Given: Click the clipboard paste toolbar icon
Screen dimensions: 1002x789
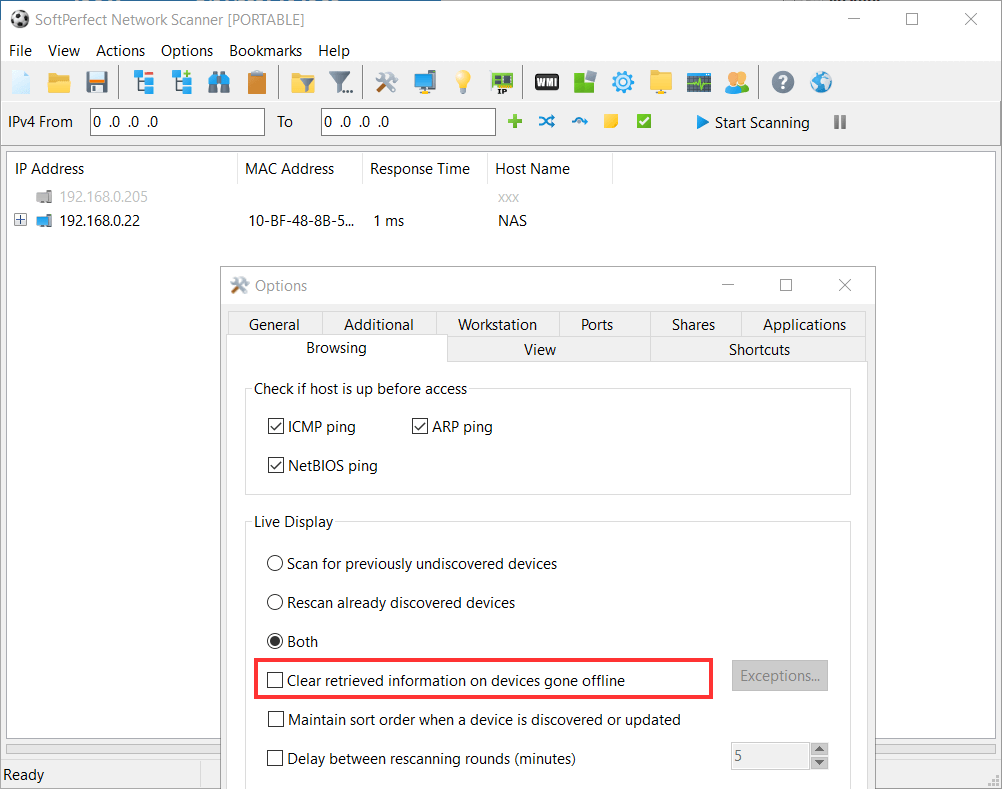Looking at the screenshot, I should coord(257,82).
